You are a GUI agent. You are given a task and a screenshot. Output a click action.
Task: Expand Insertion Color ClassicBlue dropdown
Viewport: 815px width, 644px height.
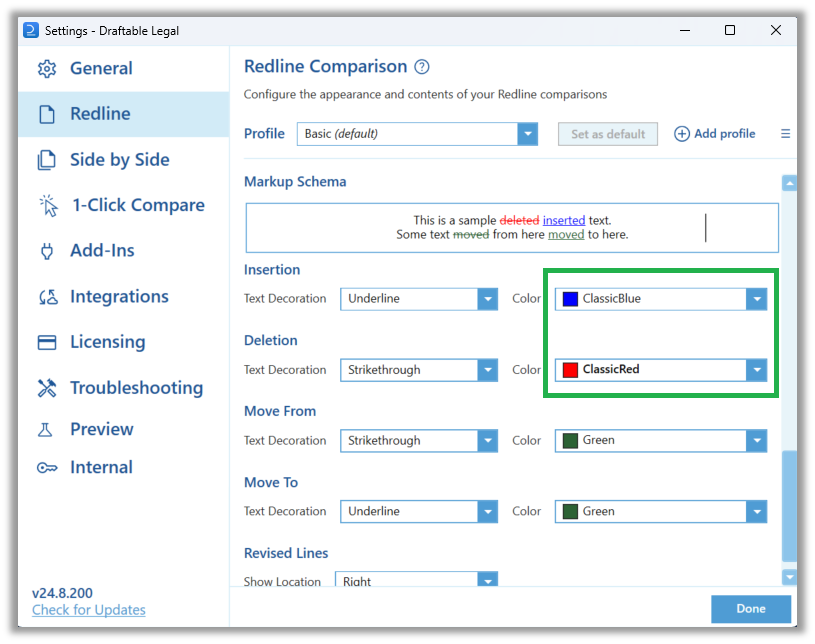[757, 299]
